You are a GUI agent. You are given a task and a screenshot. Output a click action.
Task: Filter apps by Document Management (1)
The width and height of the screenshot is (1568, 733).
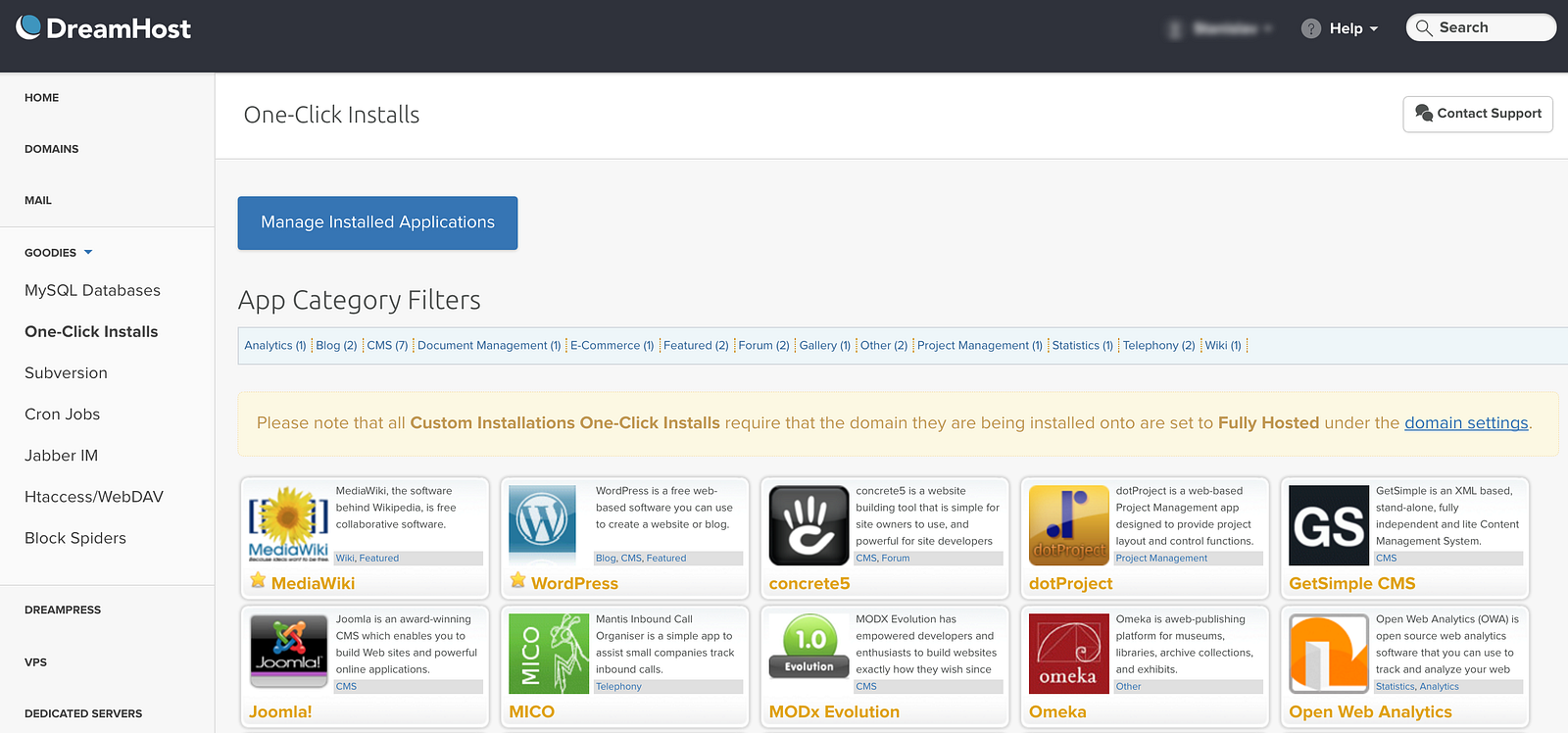489,345
